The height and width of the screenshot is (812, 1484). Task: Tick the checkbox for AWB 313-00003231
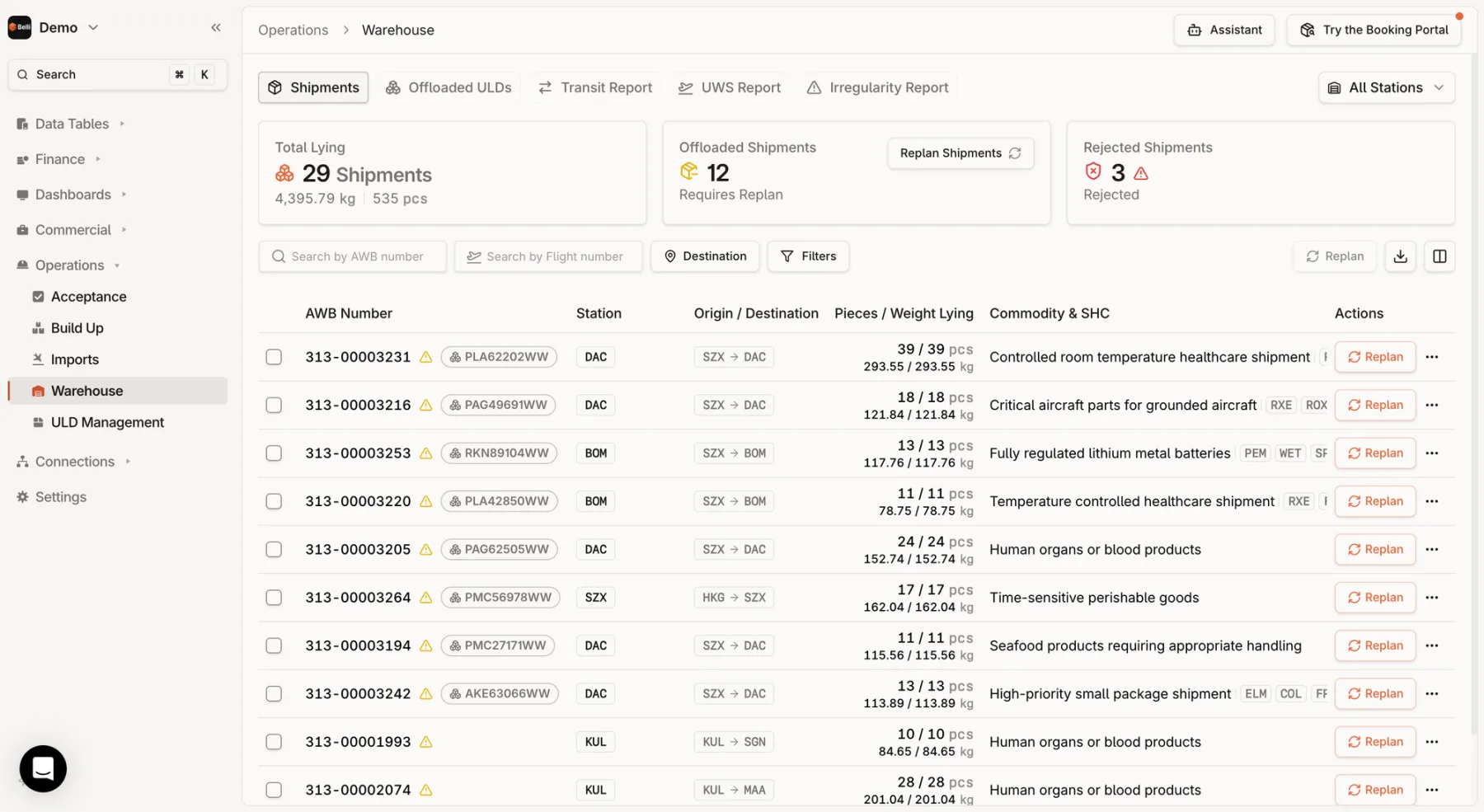(x=274, y=357)
